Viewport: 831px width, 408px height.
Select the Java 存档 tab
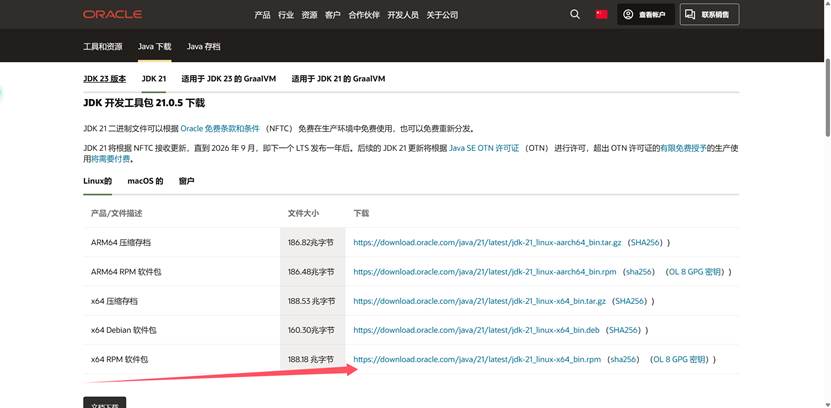point(204,47)
